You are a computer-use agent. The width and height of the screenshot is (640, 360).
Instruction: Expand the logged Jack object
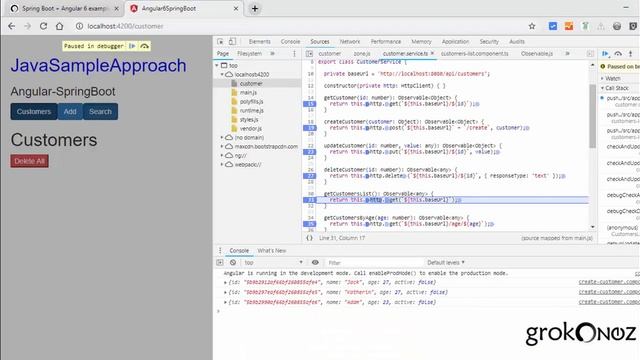pyautogui.click(x=225, y=282)
